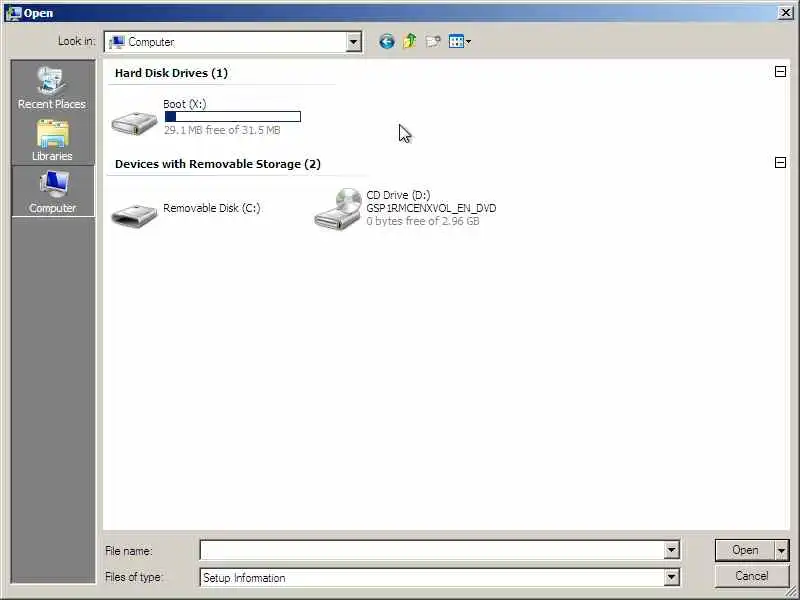Go back using the blue back arrow icon
Screen dimensions: 800x600
click(387, 41)
